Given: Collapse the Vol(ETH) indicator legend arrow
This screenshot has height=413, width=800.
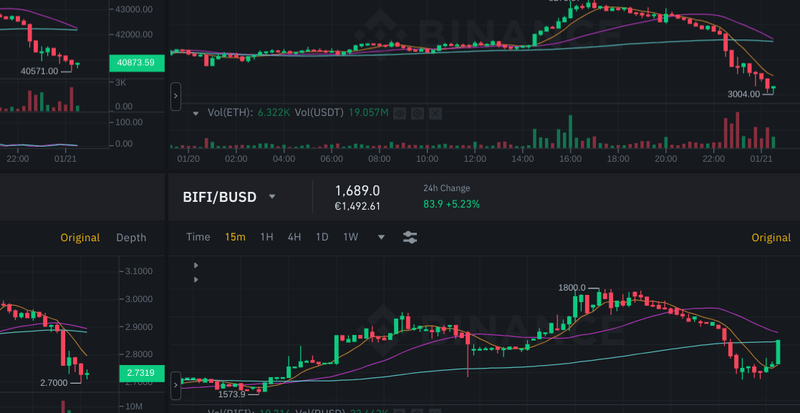Looking at the screenshot, I should 196,113.
